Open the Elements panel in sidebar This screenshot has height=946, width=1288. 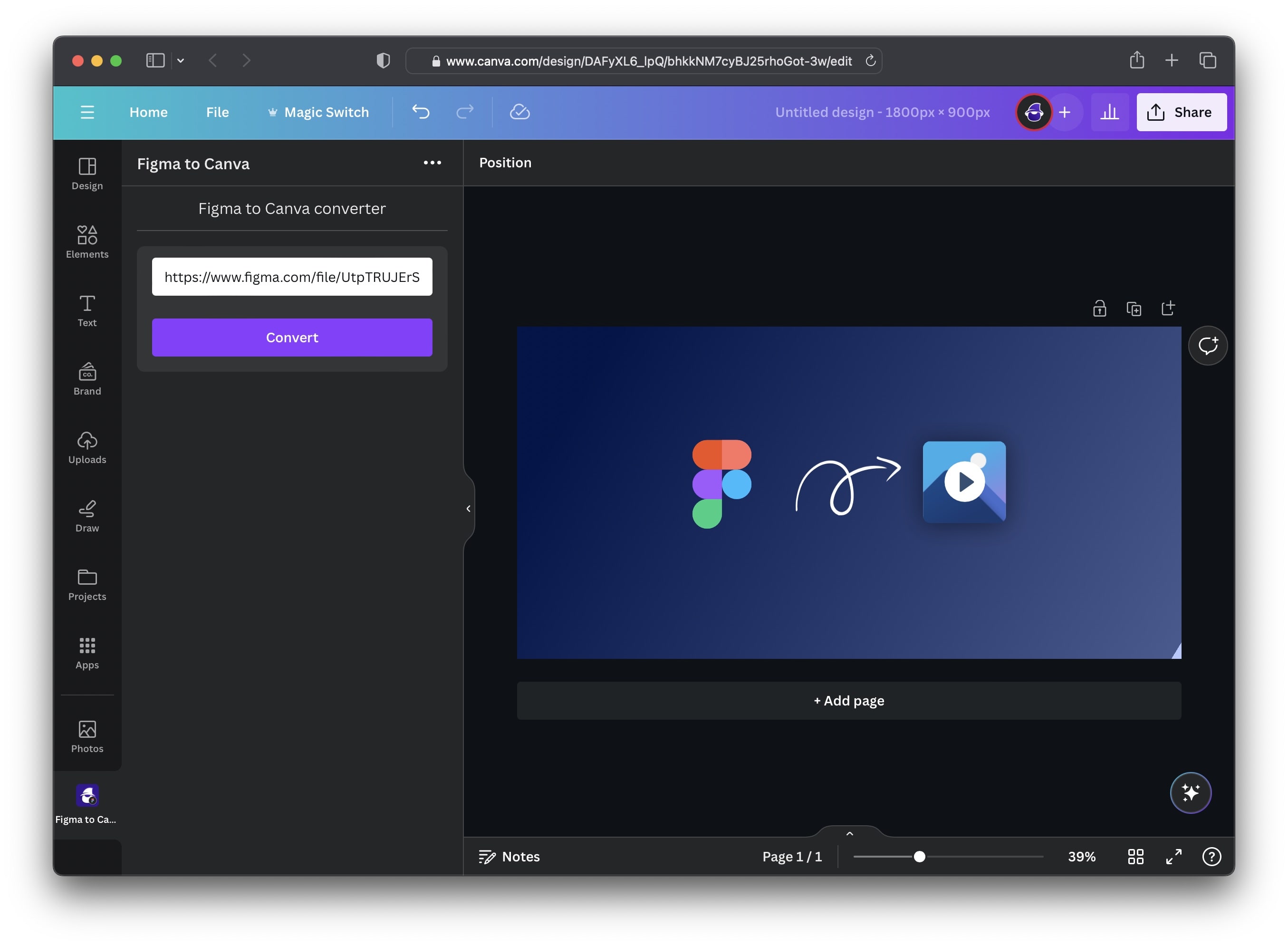point(87,241)
